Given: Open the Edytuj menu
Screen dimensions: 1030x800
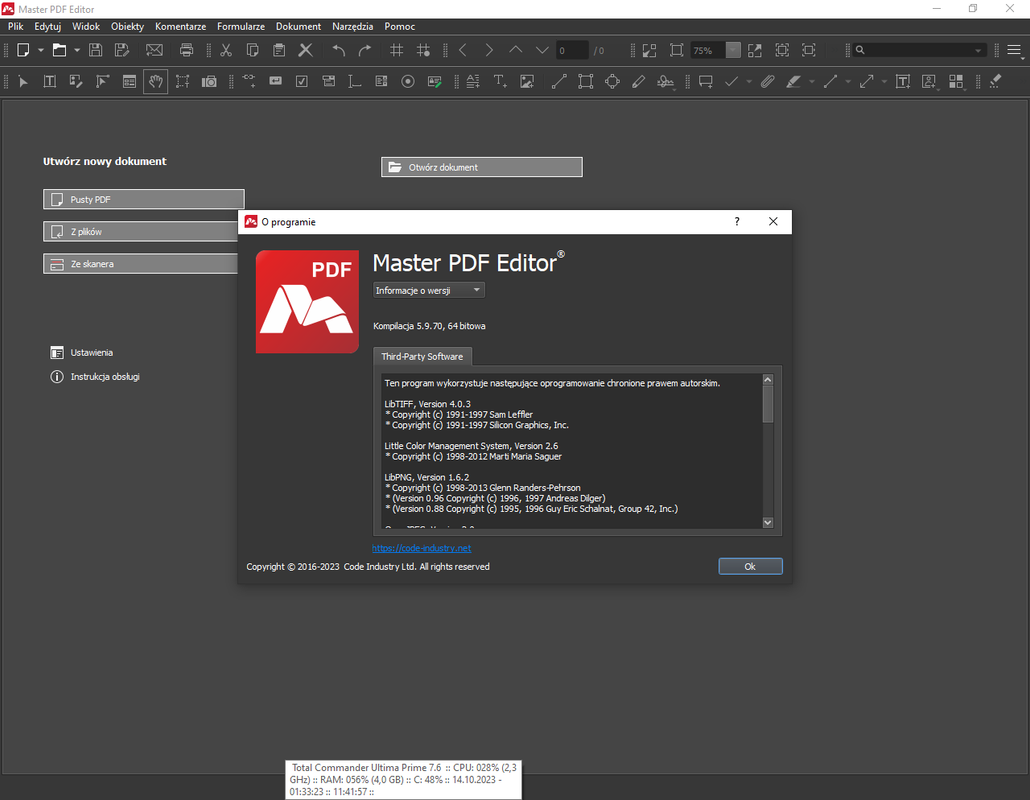Looking at the screenshot, I should pyautogui.click(x=47, y=26).
